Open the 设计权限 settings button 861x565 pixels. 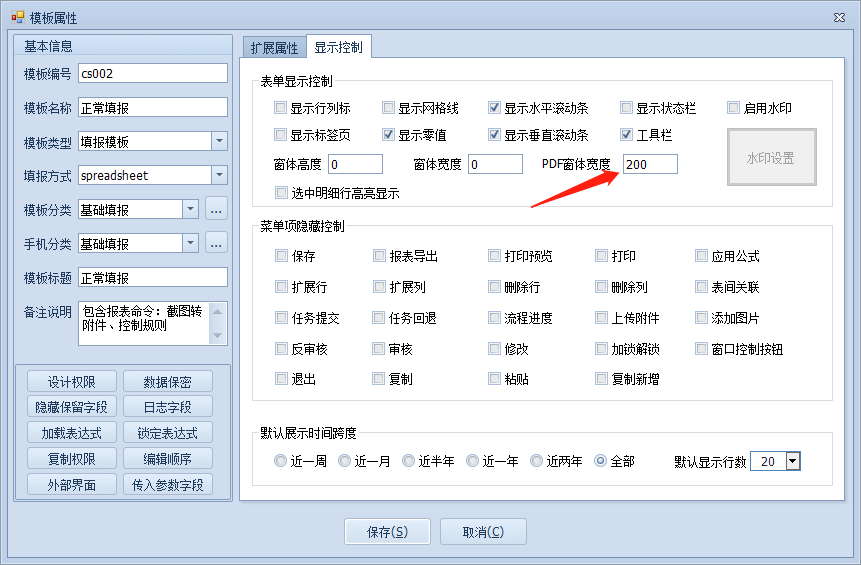pos(72,382)
